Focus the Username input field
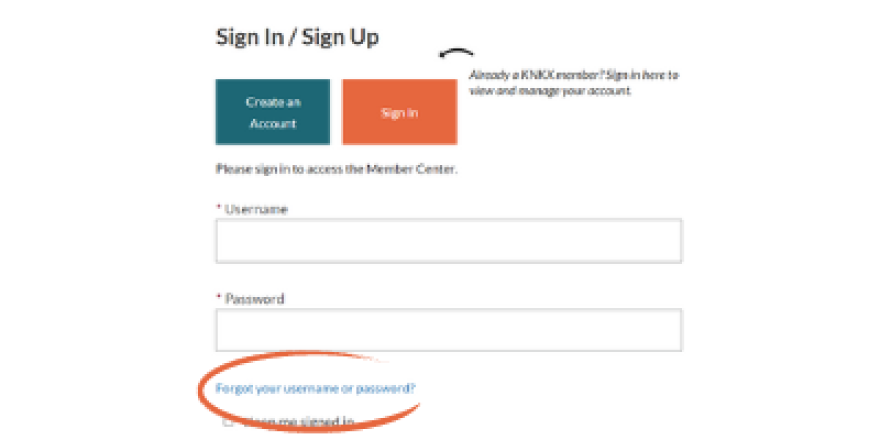 click(x=448, y=241)
